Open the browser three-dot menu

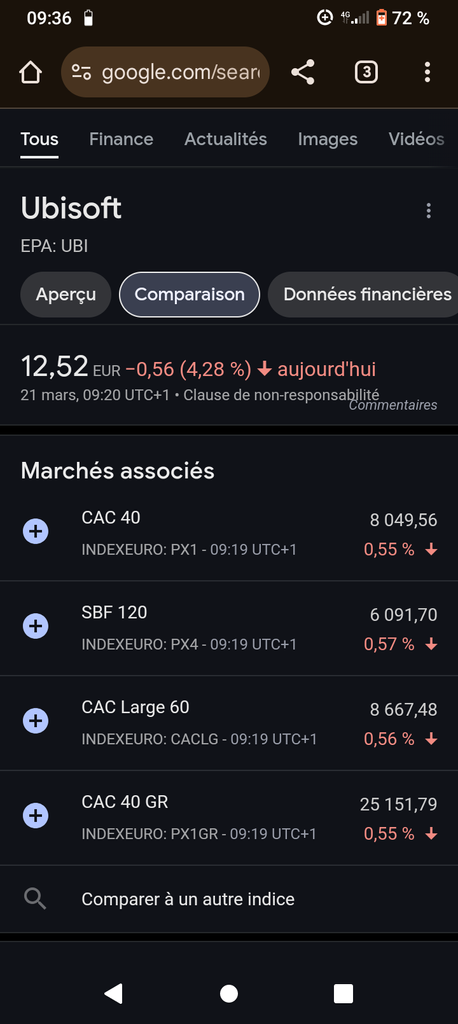(x=427, y=72)
